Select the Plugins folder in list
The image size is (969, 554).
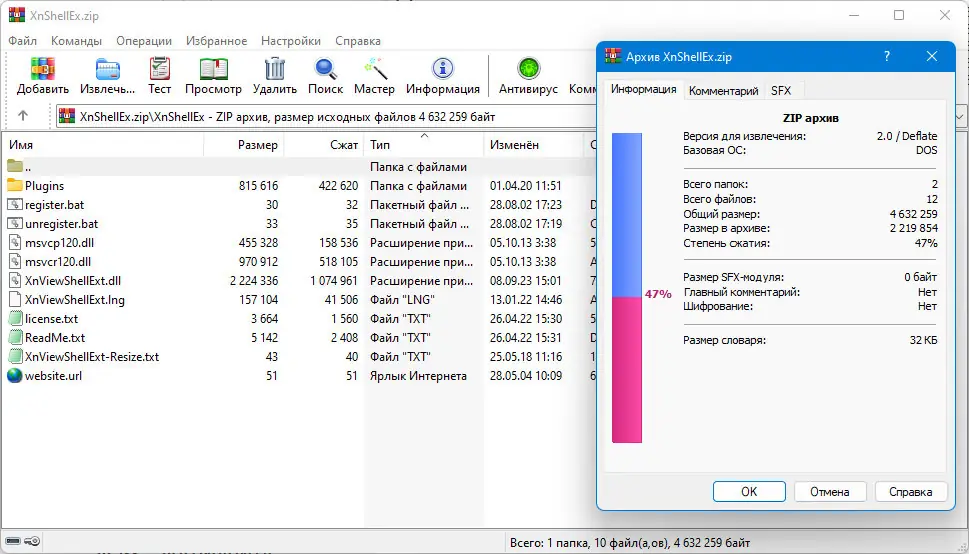[x=44, y=185]
